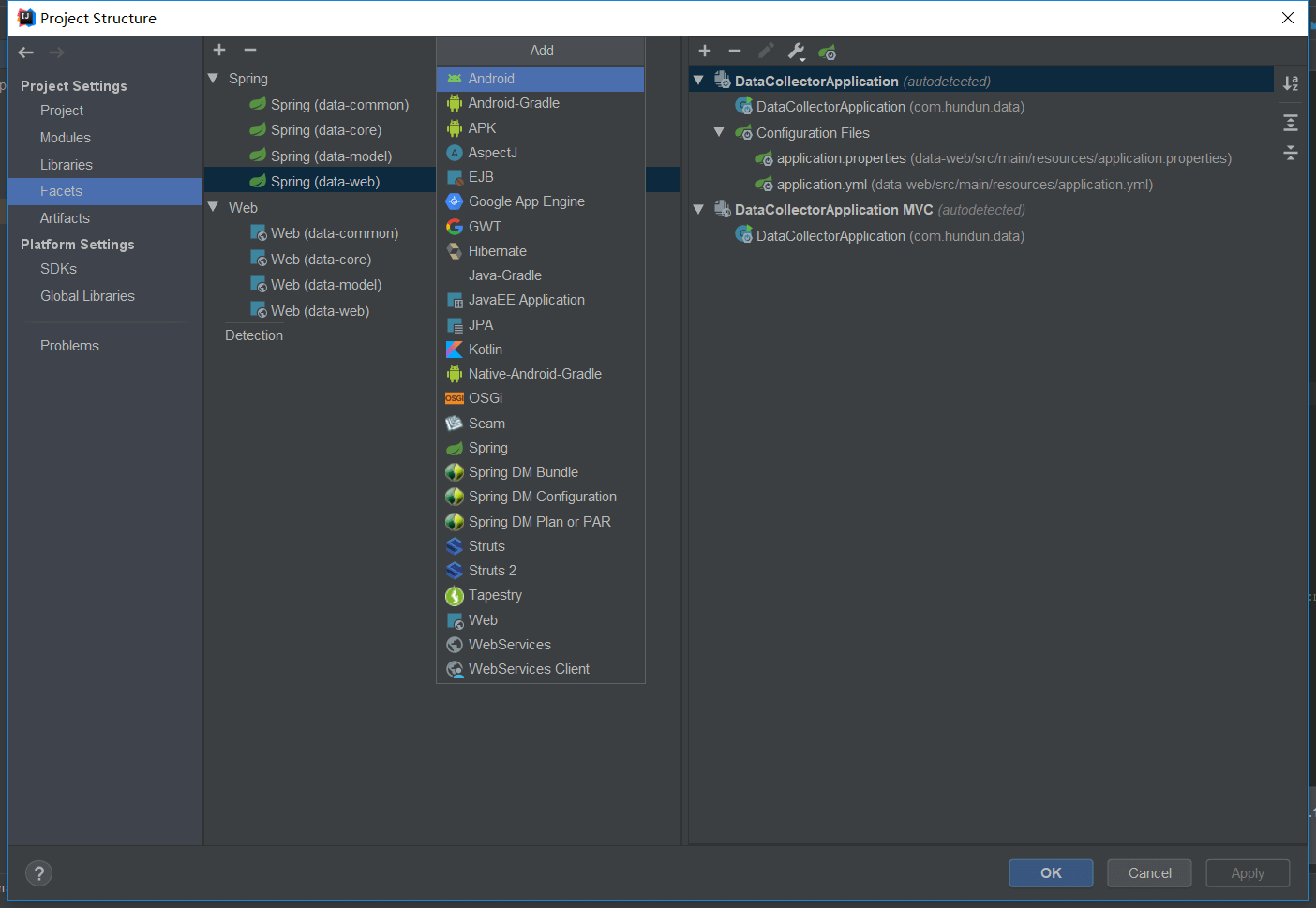Image resolution: width=1316 pixels, height=908 pixels.
Task: Open help with question mark button
Action: pos(38,873)
